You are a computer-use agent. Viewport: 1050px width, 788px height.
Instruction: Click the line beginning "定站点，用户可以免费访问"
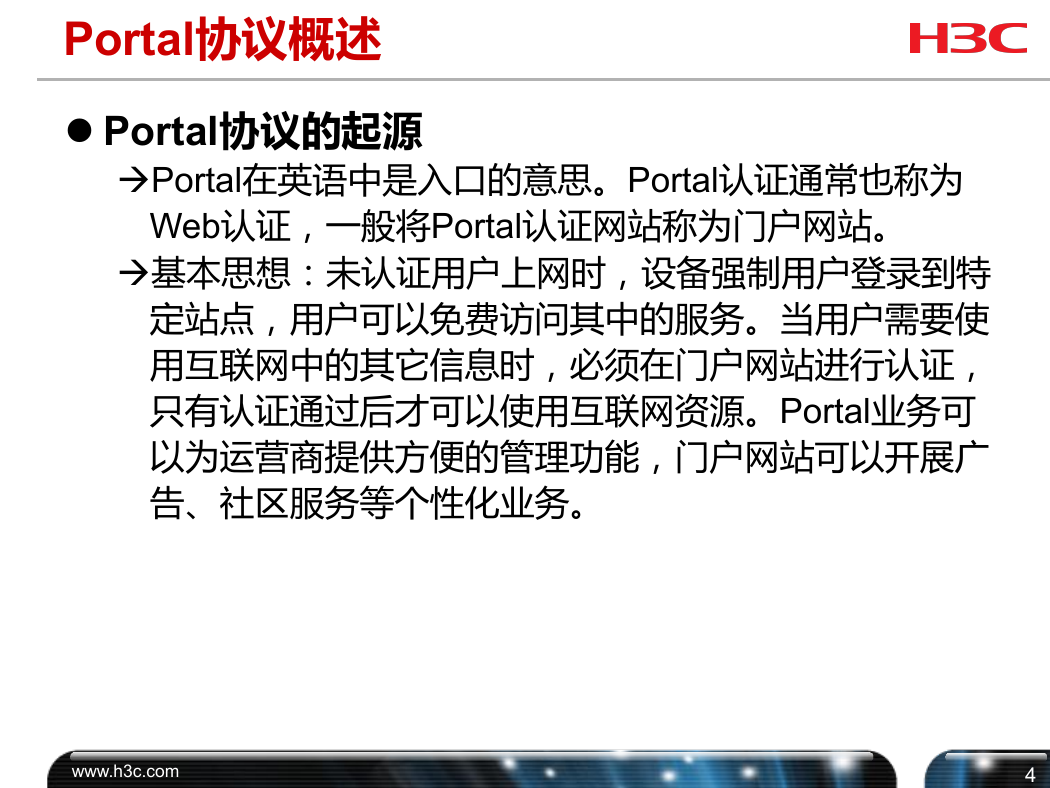(569, 319)
